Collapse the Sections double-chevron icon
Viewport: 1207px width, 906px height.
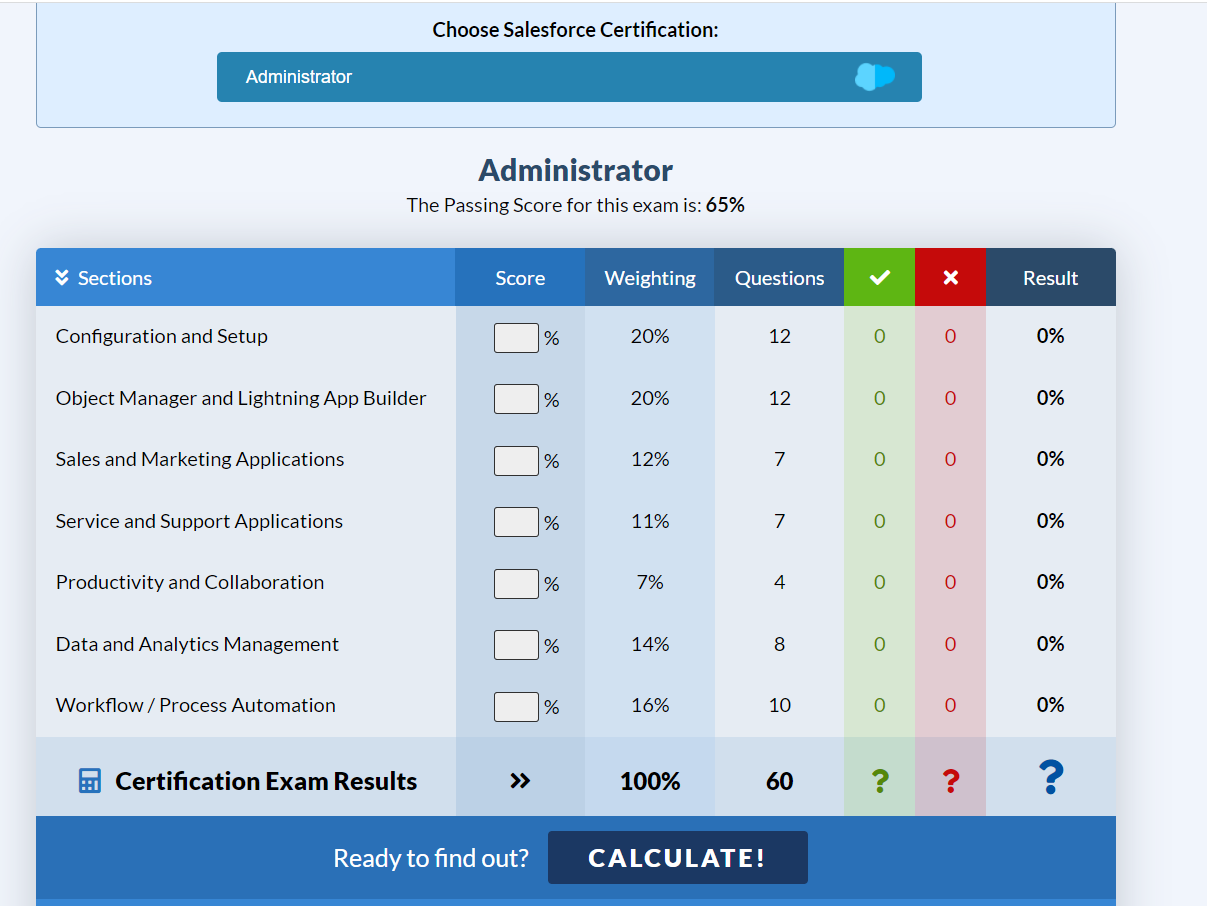(x=62, y=278)
